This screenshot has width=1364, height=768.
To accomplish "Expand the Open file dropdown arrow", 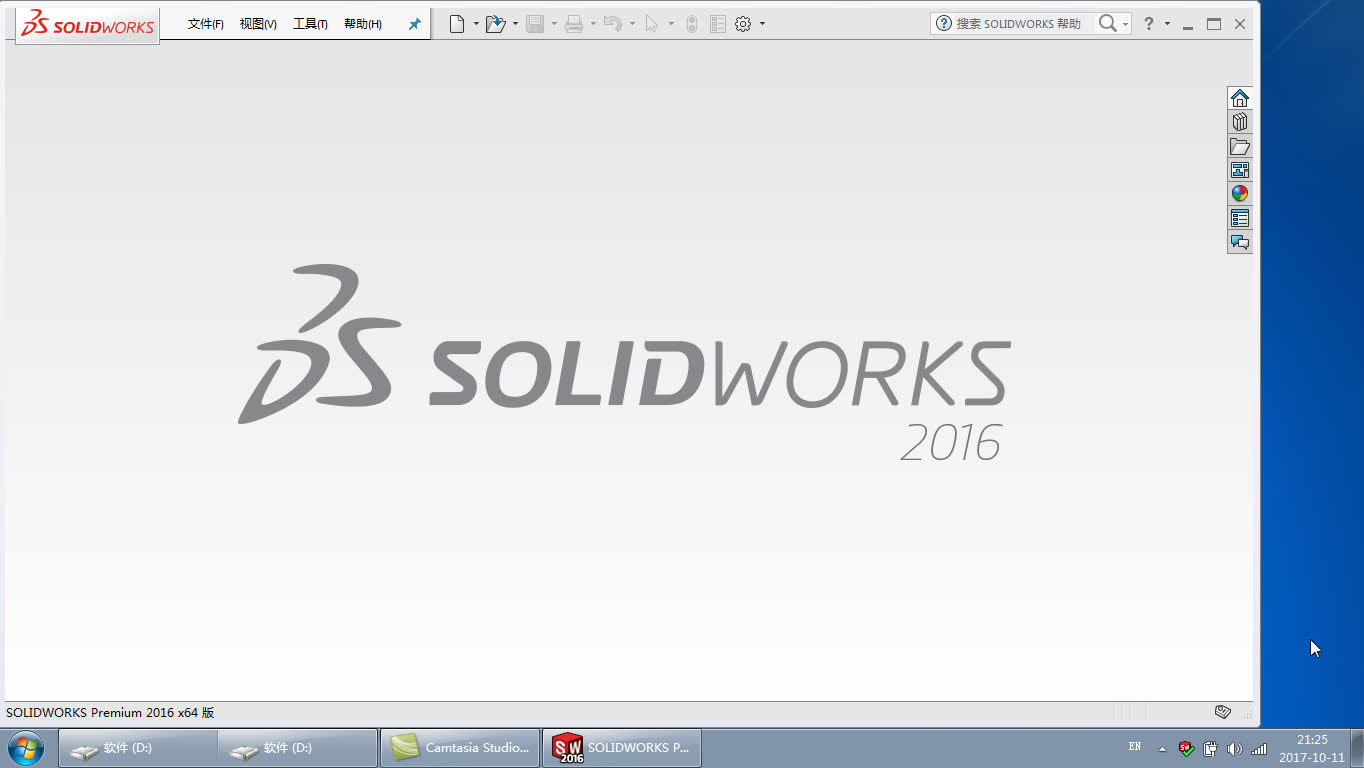I will 515,24.
